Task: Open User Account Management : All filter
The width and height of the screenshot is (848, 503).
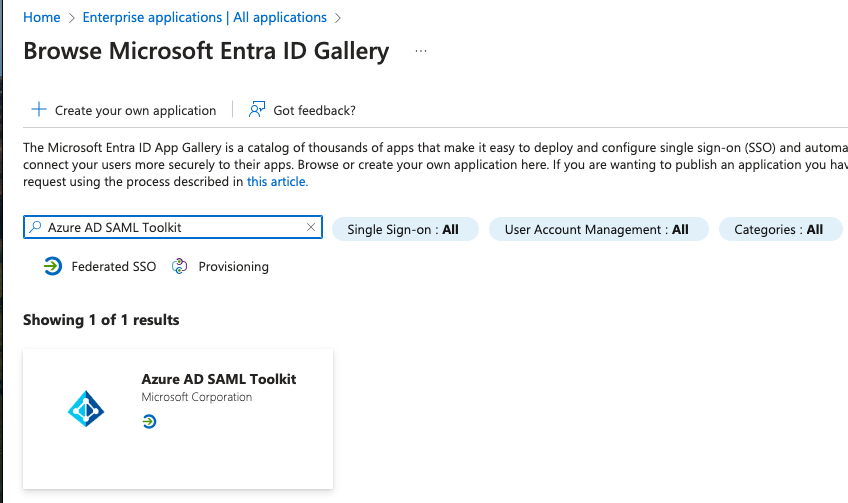Action: pos(599,229)
